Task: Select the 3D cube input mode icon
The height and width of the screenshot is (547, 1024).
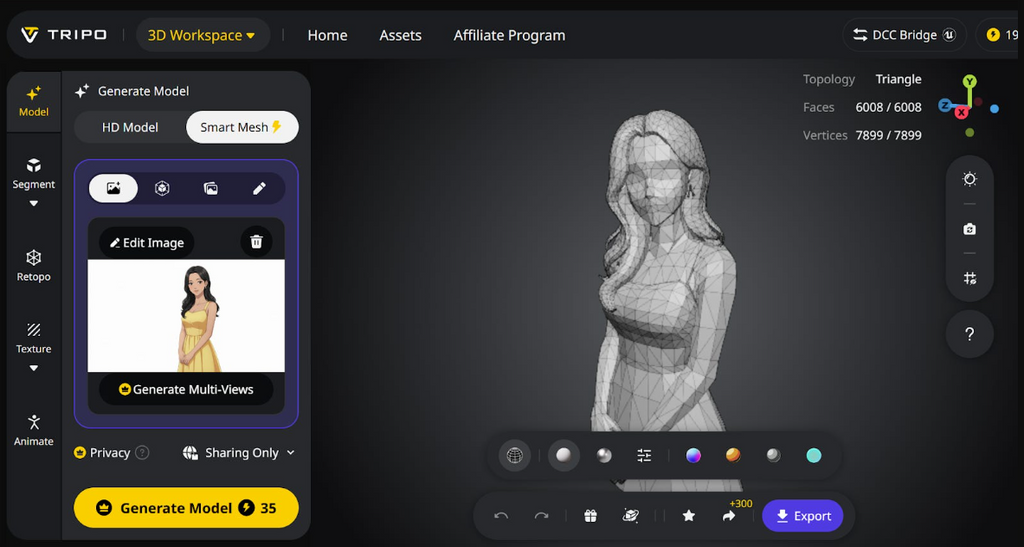Action: coord(162,188)
